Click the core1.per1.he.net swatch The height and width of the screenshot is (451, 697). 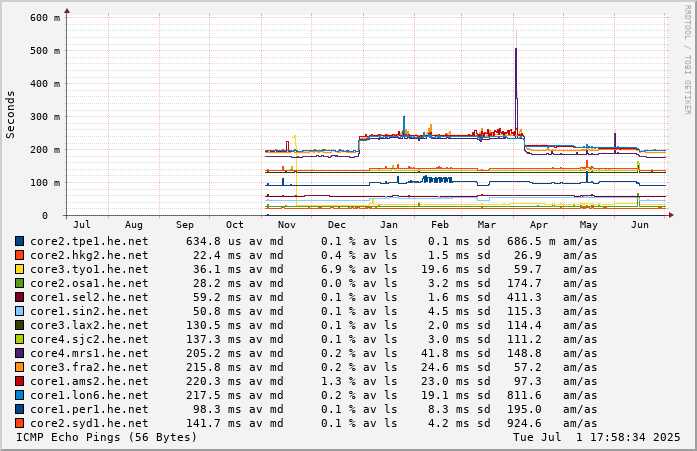point(20,409)
